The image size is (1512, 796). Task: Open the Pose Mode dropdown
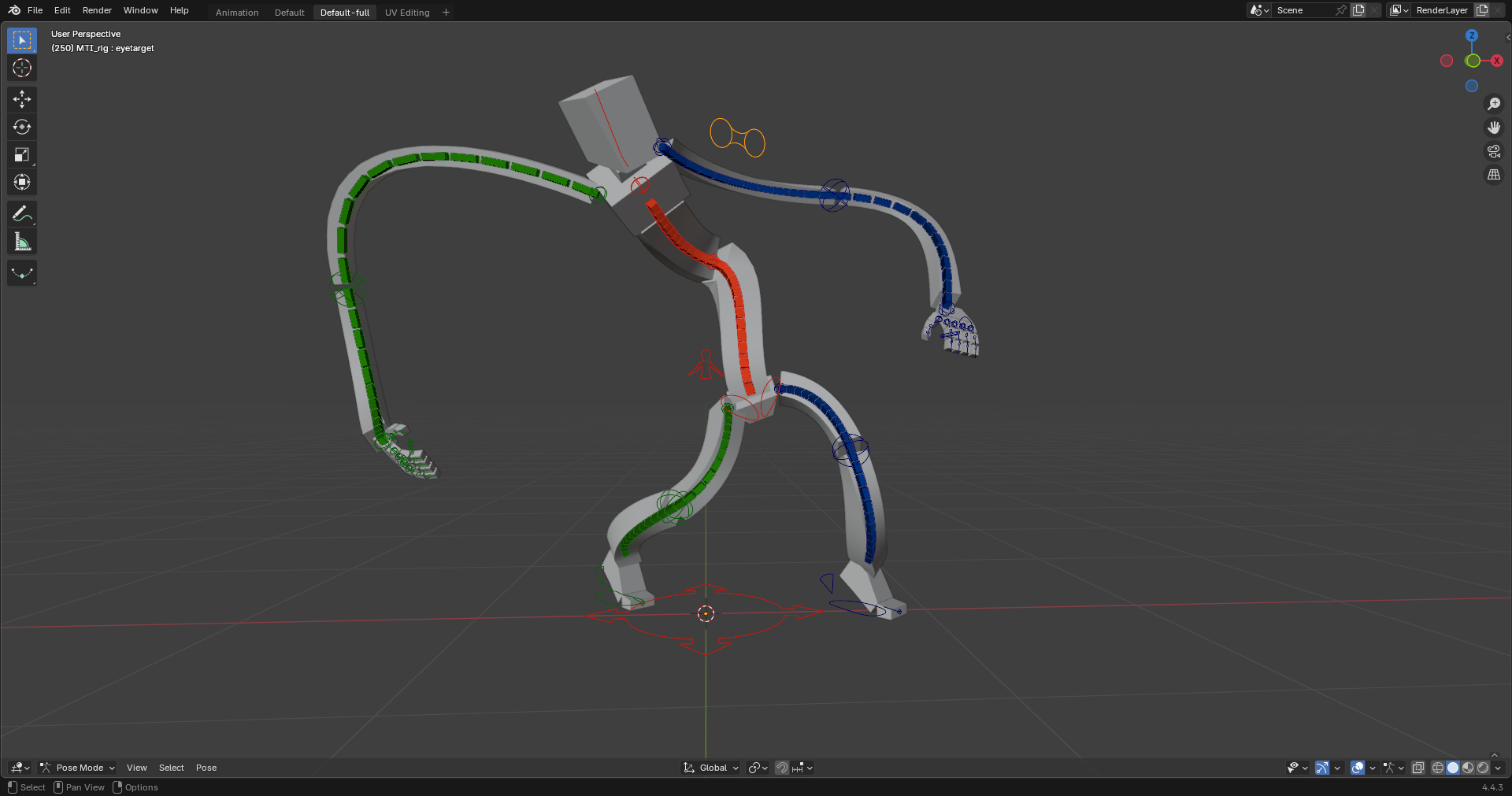coord(79,768)
